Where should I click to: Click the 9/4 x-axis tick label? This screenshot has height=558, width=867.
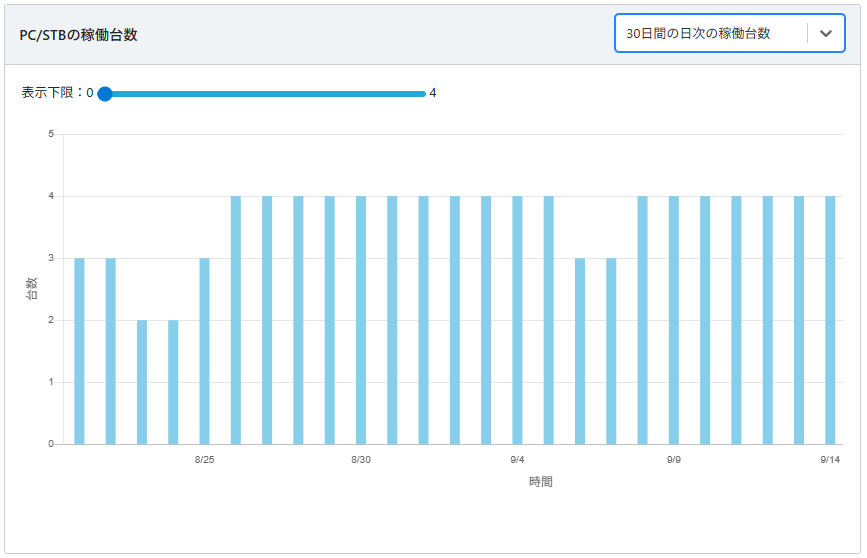pos(517,460)
